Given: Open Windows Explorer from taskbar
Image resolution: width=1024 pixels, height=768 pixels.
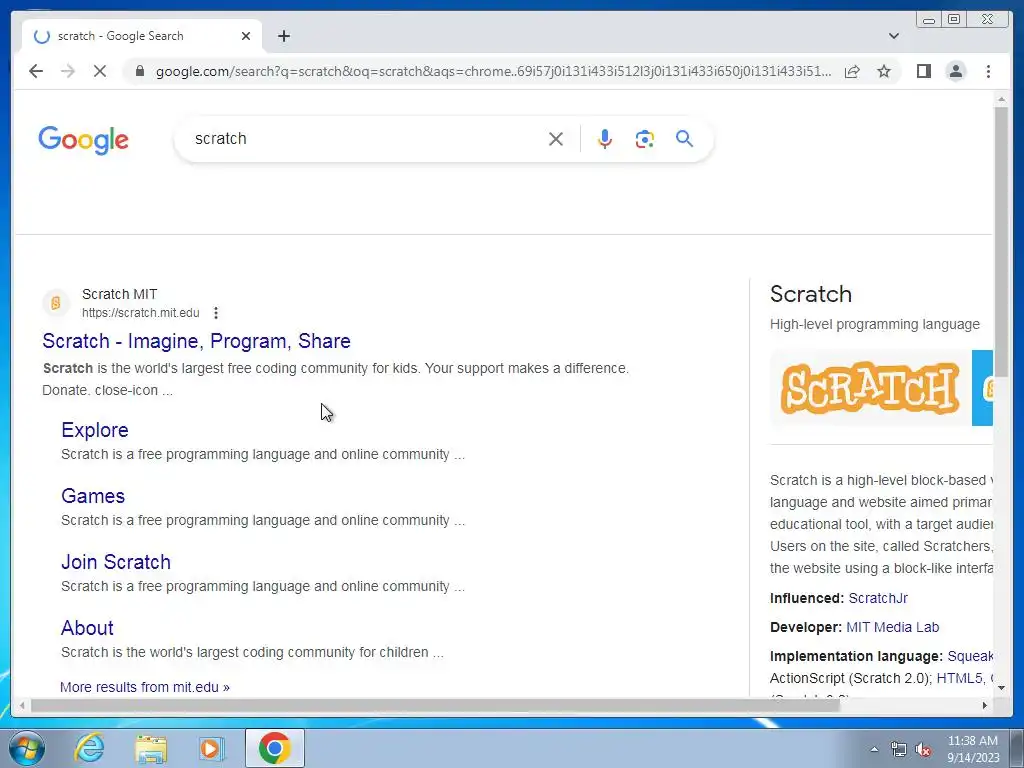Looking at the screenshot, I should point(151,748).
